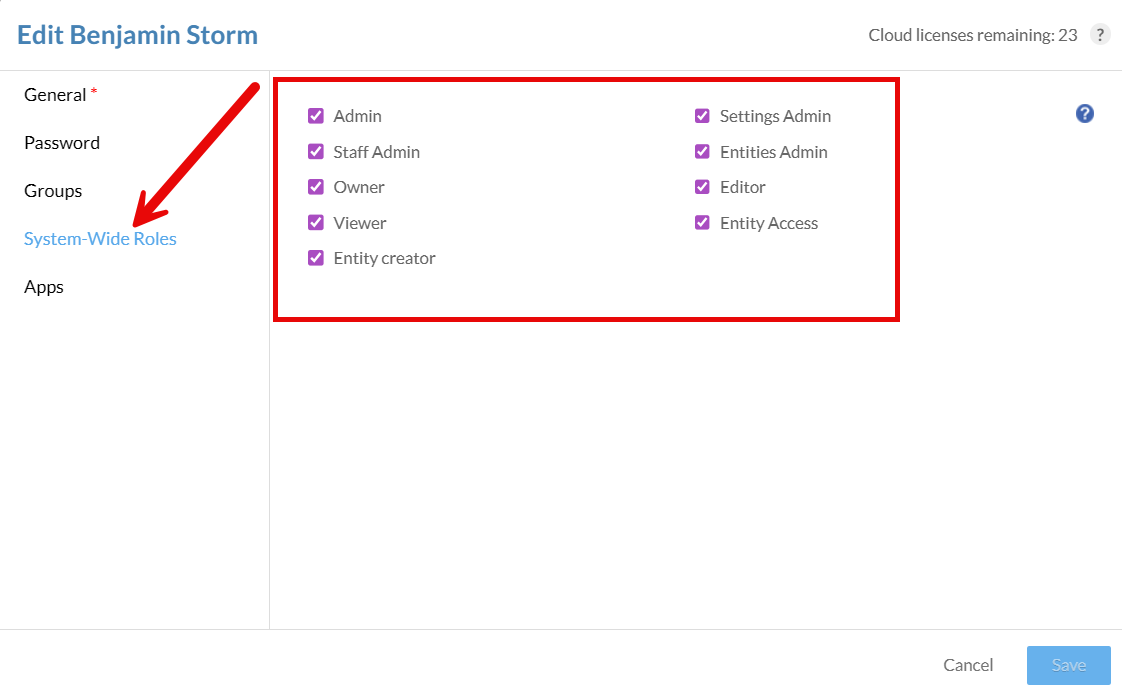Click the Cloud licenses remaining: 23 text
This screenshot has width=1122, height=690.
[973, 35]
